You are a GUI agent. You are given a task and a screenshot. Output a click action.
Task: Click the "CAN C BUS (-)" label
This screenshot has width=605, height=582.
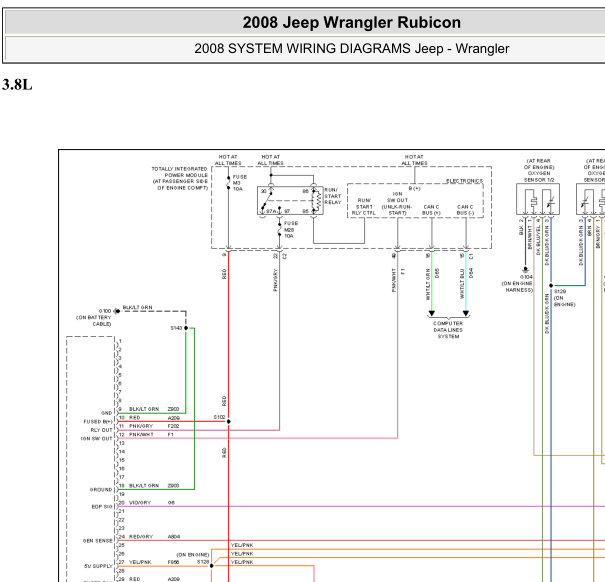tap(465, 210)
